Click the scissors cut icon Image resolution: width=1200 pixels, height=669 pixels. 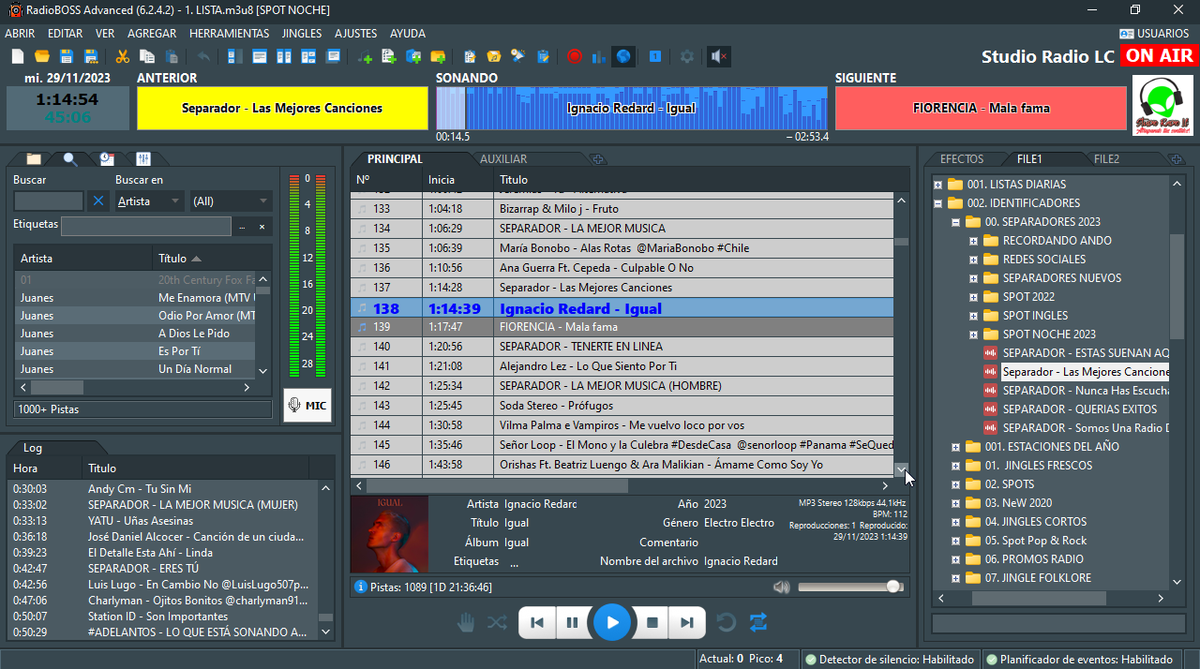122,57
